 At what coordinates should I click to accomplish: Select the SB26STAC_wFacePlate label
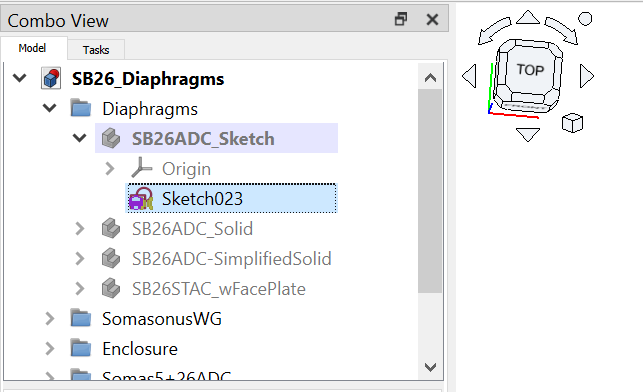(x=219, y=289)
